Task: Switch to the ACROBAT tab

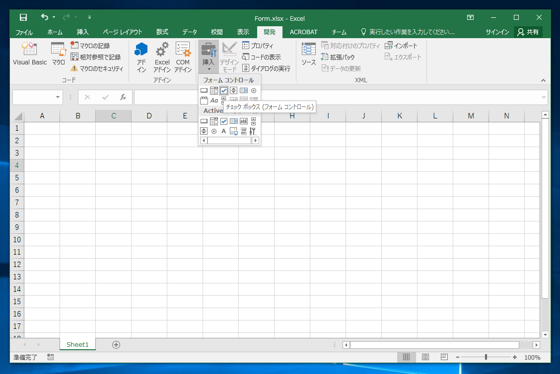Action: click(x=304, y=32)
